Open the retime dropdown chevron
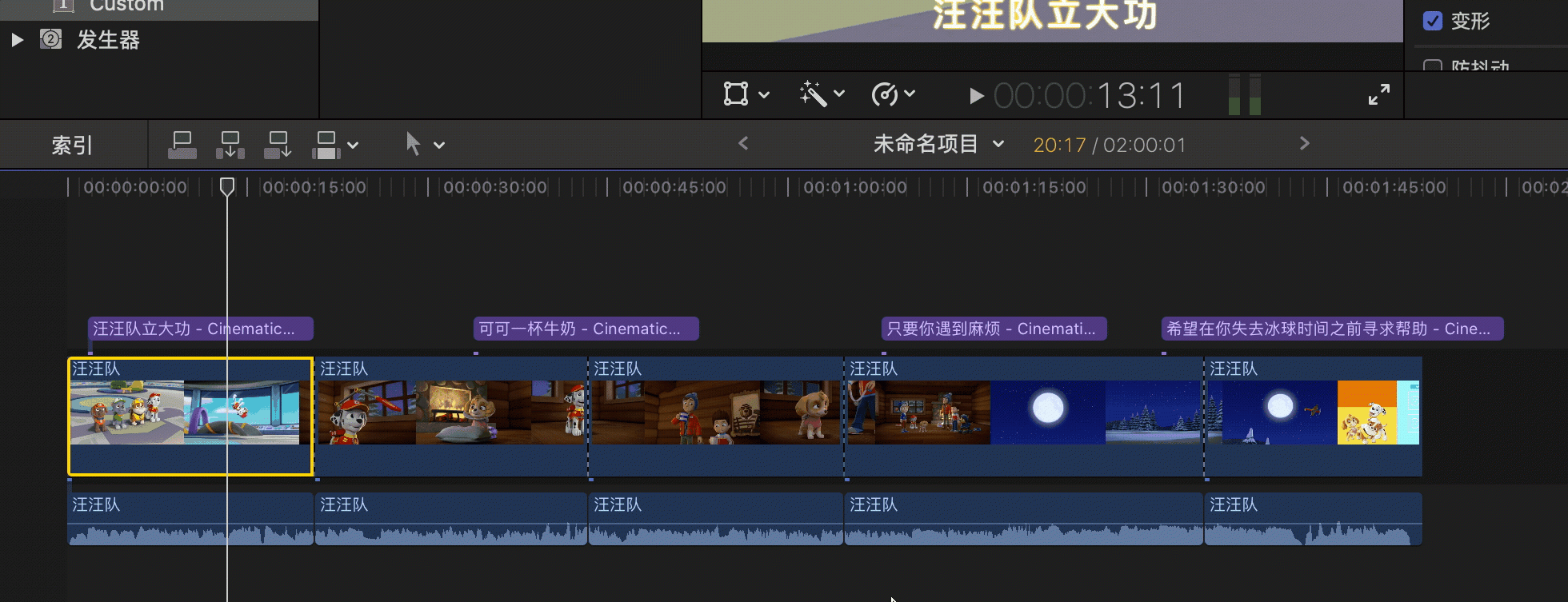The height and width of the screenshot is (602, 1568). pos(910,94)
